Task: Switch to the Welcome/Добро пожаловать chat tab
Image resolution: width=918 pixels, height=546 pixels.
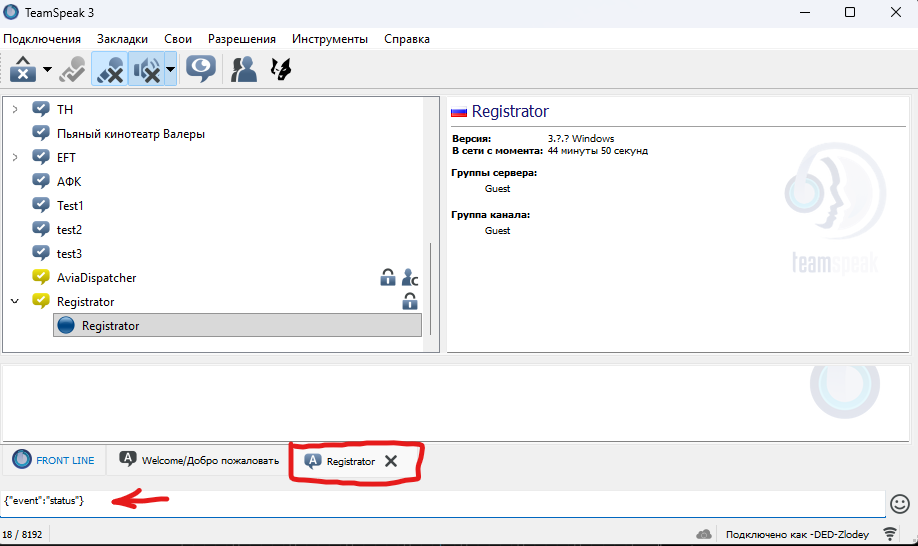Action: (198, 461)
